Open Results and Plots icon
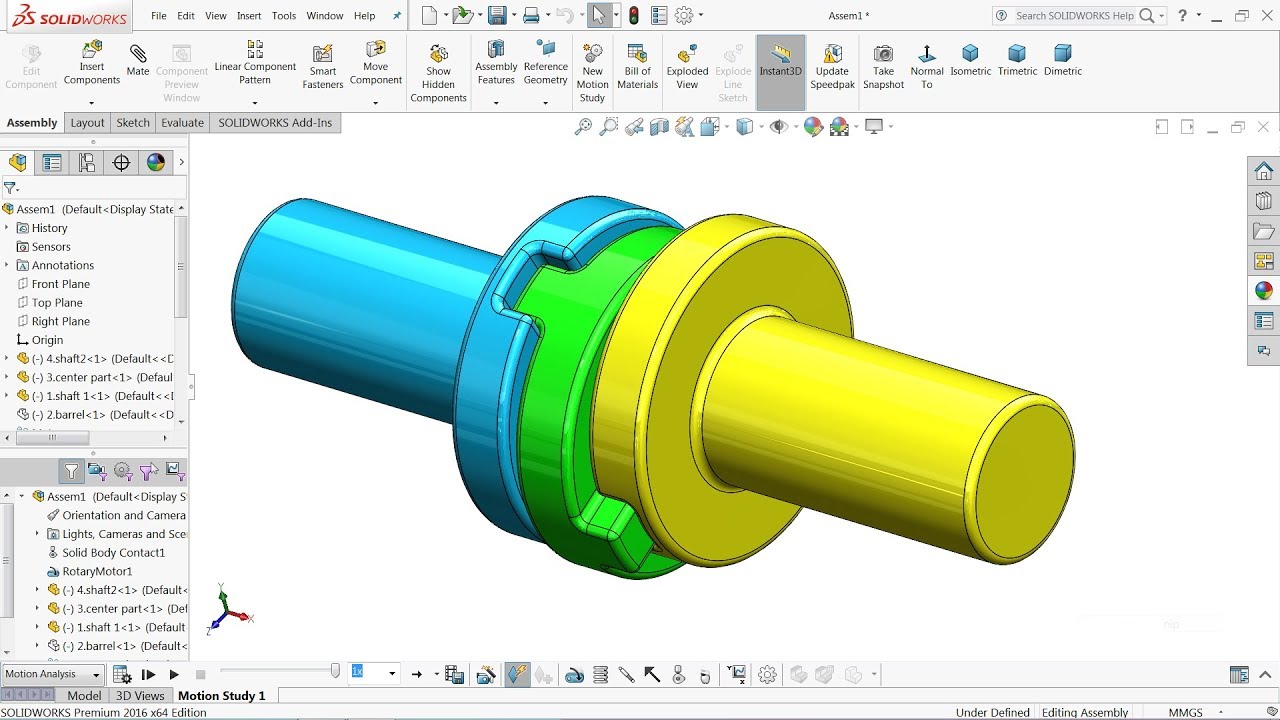This screenshot has width=1280, height=720. tap(736, 675)
